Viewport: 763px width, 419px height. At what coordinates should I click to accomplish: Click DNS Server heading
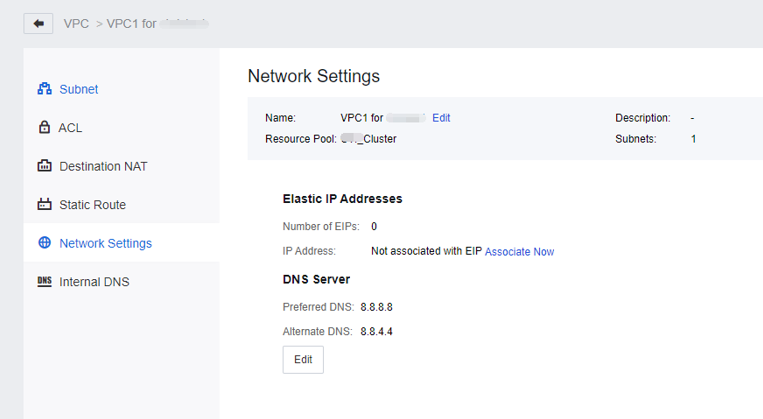[x=316, y=279]
